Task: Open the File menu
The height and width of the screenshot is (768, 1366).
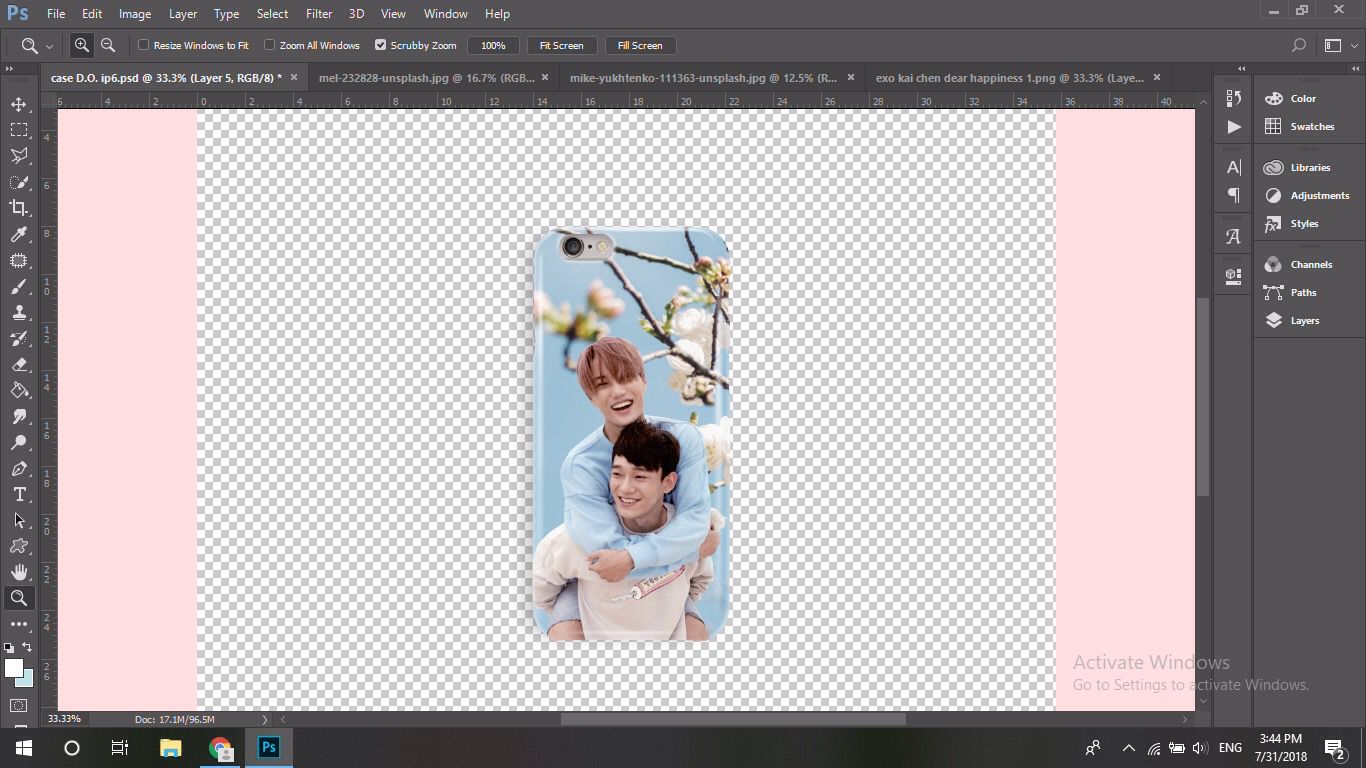Action: coord(56,14)
